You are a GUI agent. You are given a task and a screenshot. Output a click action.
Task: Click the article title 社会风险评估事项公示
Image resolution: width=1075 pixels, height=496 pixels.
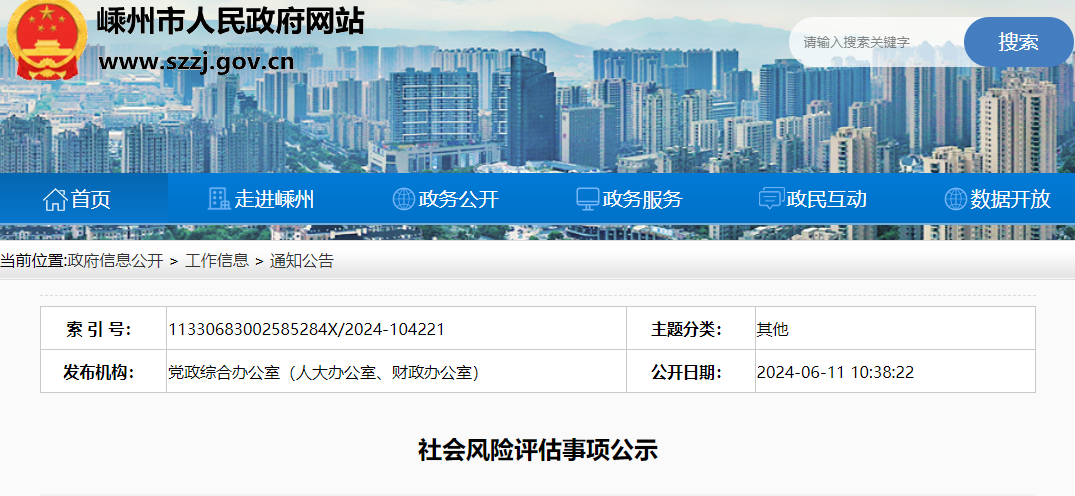pyautogui.click(x=538, y=450)
